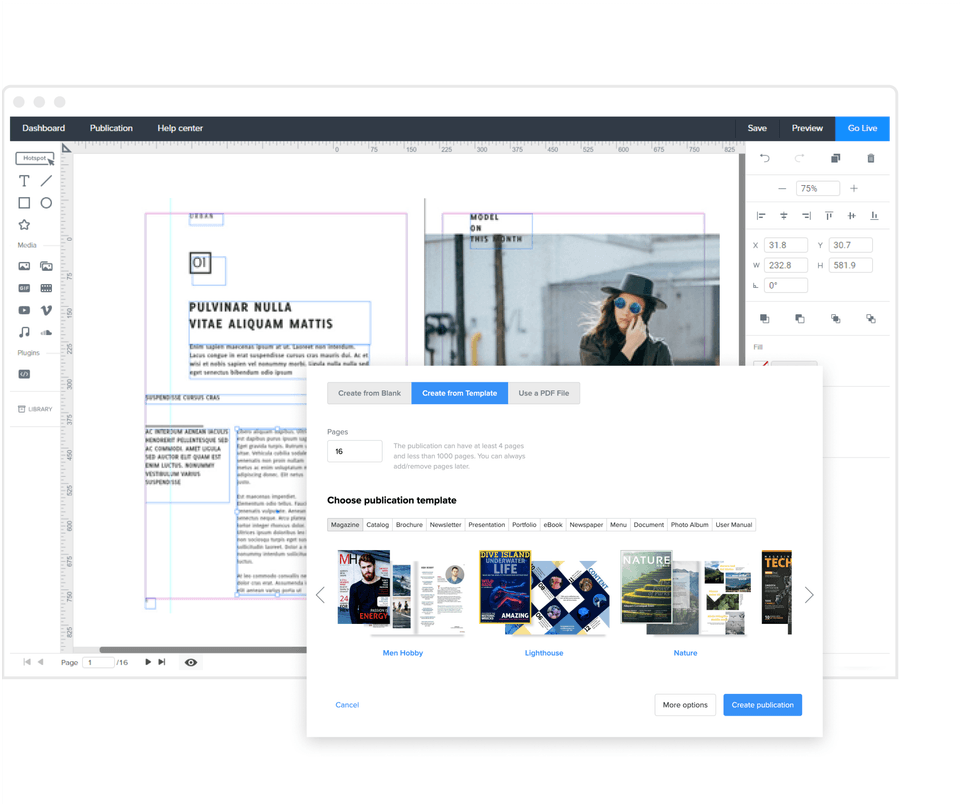Switch to the Create from Blank tab

(368, 393)
